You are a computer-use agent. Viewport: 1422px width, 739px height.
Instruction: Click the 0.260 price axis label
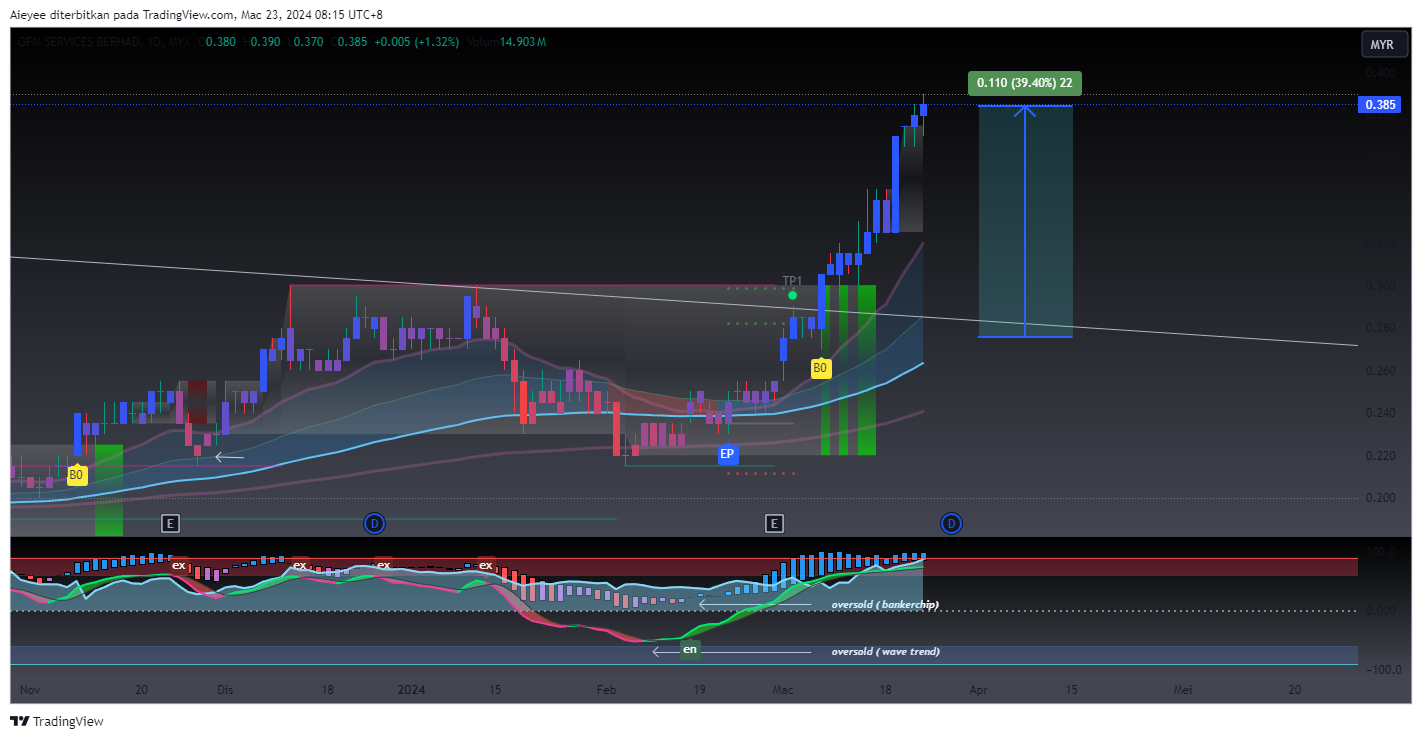point(1379,370)
